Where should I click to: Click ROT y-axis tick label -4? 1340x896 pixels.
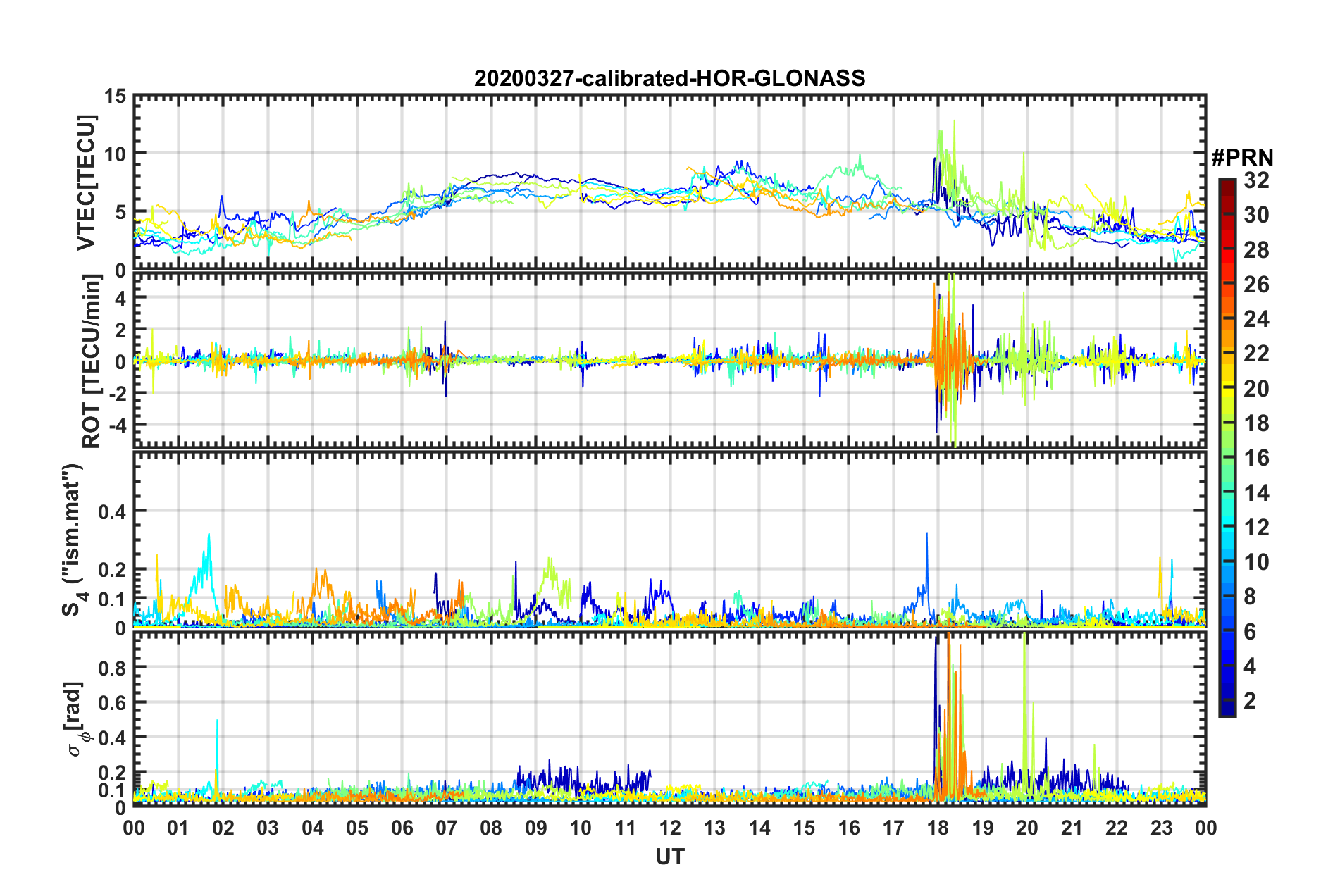[118, 425]
